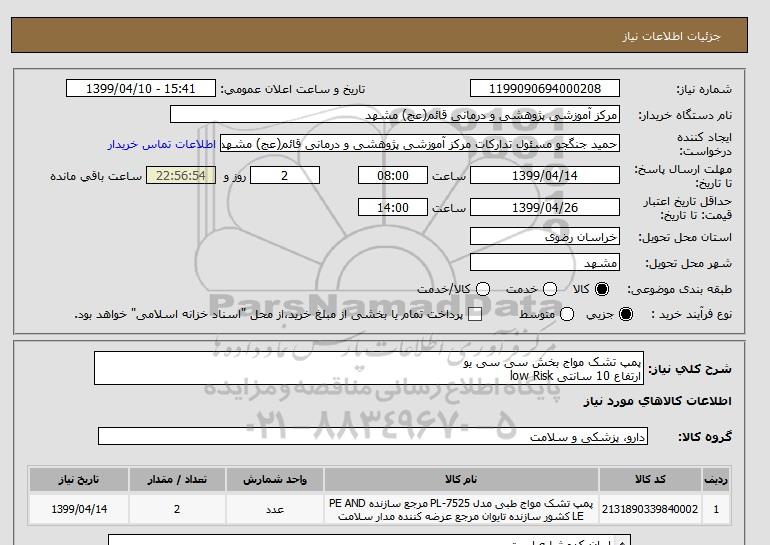Click the request creator name field

click(x=420, y=144)
